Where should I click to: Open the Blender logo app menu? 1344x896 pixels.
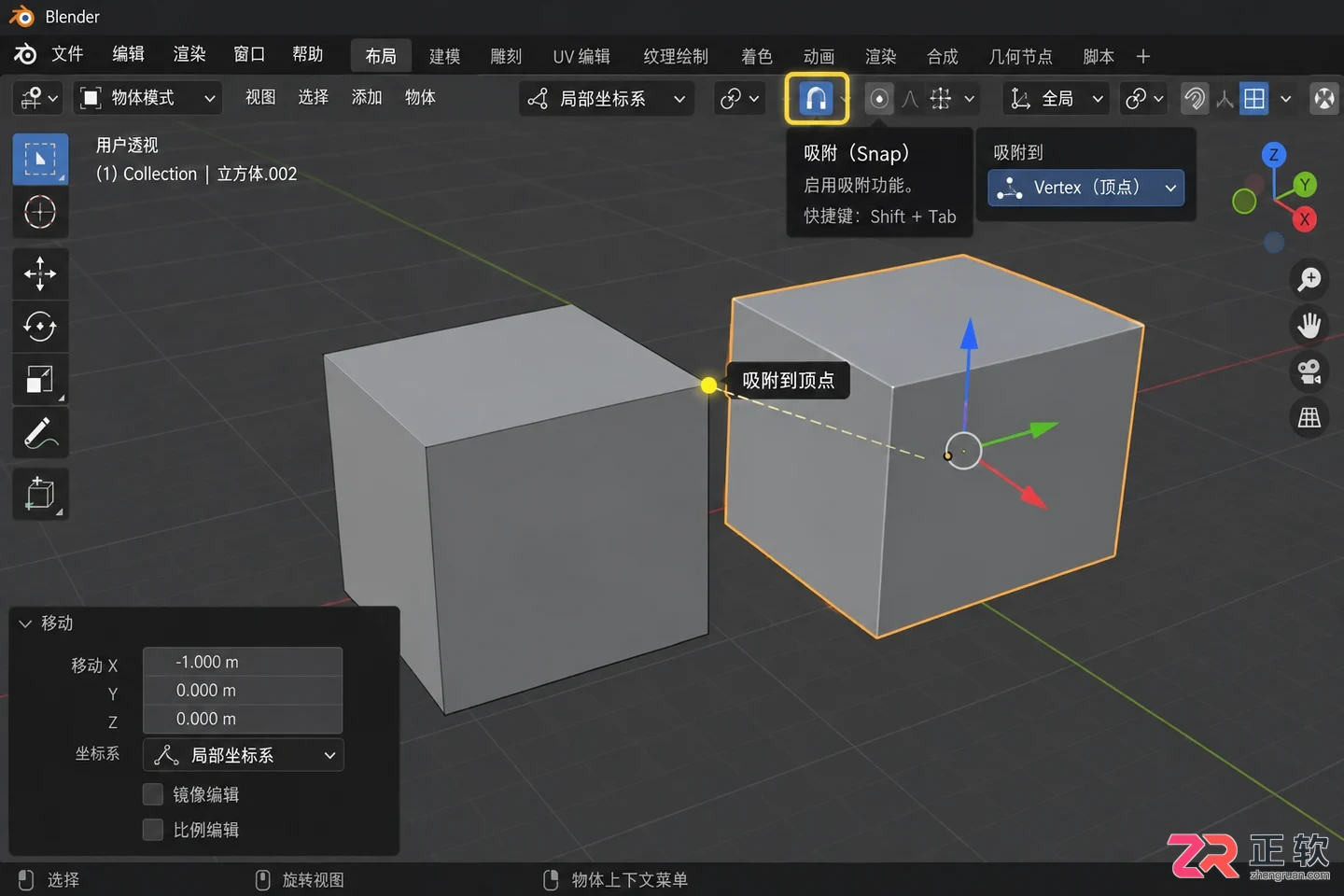[x=25, y=55]
